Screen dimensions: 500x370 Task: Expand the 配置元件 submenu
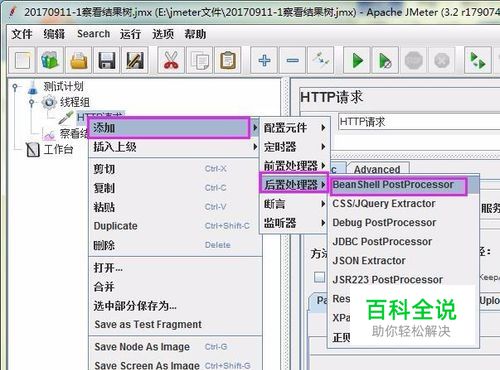295,128
